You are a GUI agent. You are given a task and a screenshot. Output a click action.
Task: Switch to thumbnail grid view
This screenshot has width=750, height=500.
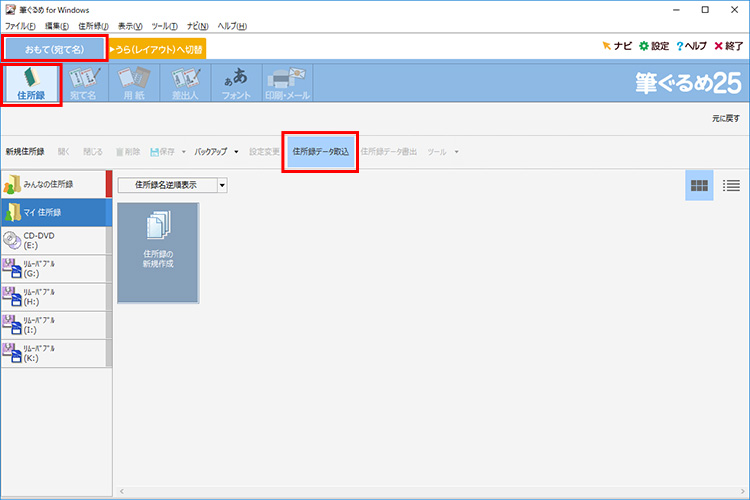click(x=699, y=185)
